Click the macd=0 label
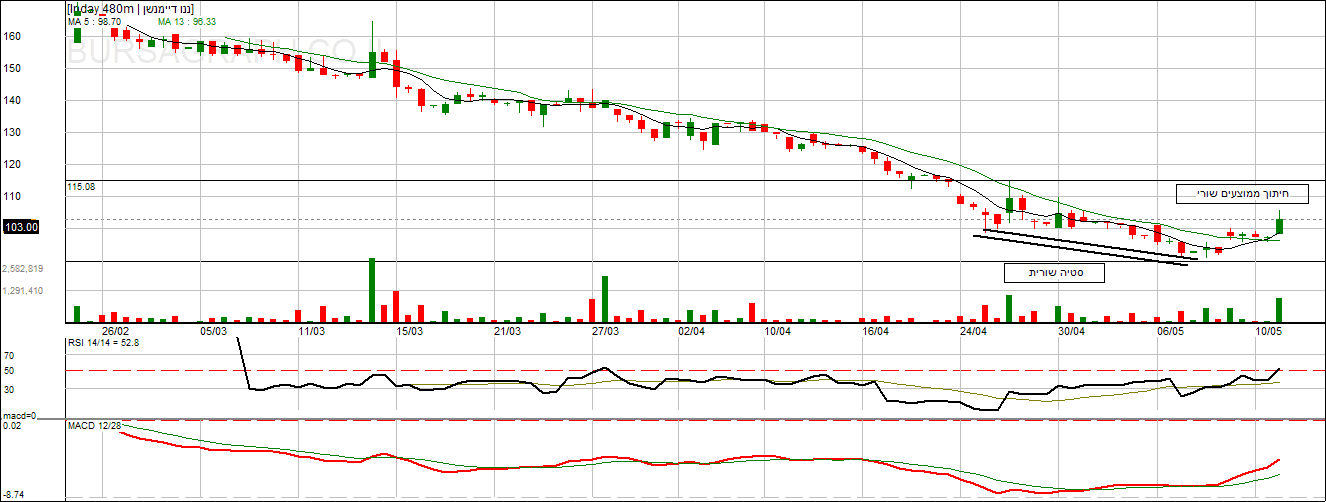1326x502 pixels. (x=18, y=415)
